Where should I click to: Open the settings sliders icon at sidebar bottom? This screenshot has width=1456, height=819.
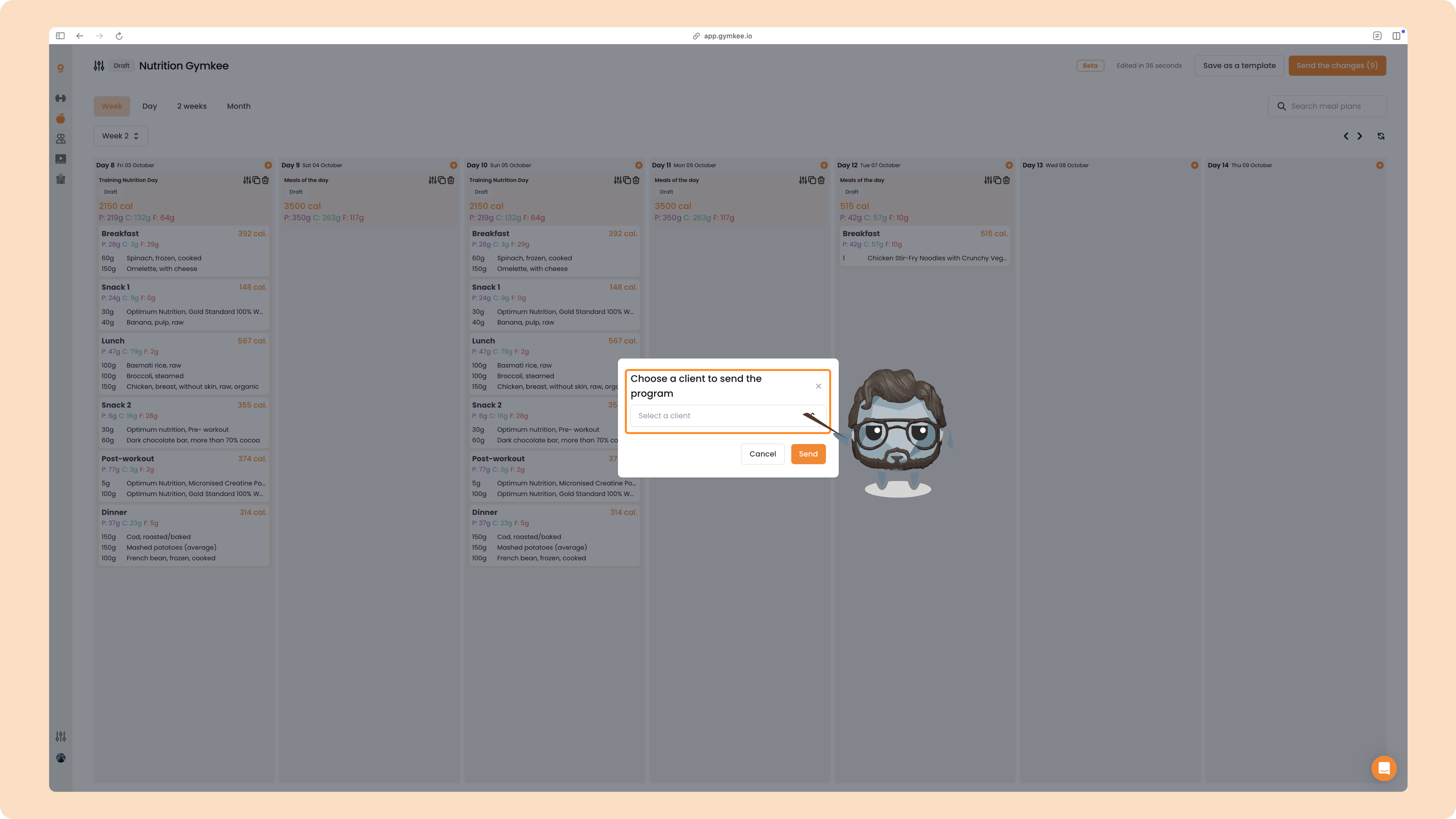pos(60,736)
